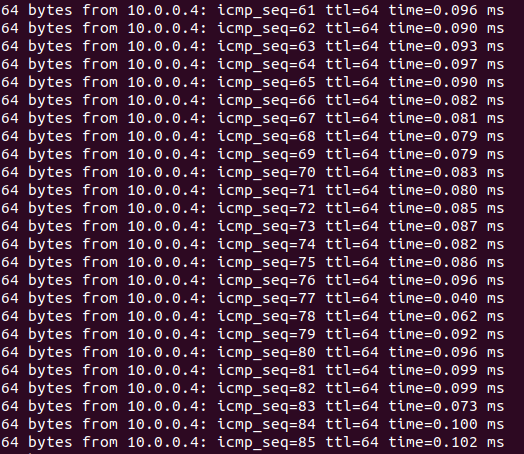Click the icmp_seq=73 text in output

tap(266, 227)
